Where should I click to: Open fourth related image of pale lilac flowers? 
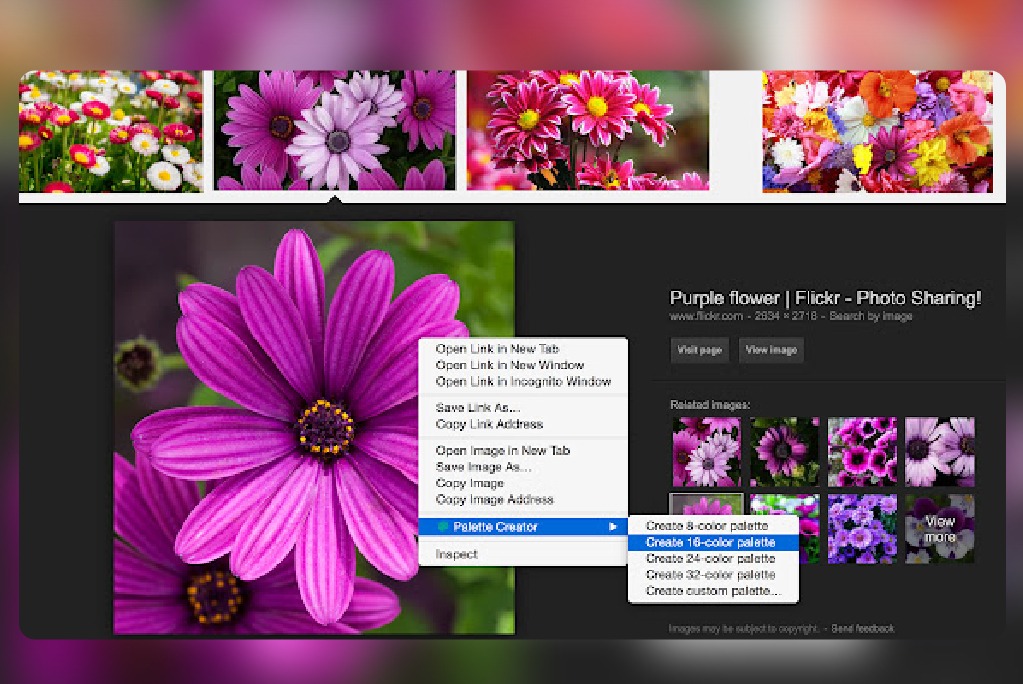pos(939,452)
